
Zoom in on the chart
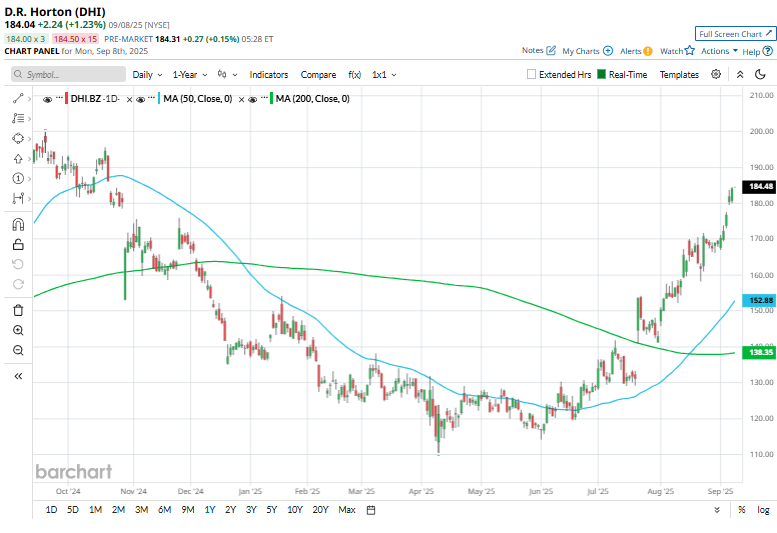point(18,330)
